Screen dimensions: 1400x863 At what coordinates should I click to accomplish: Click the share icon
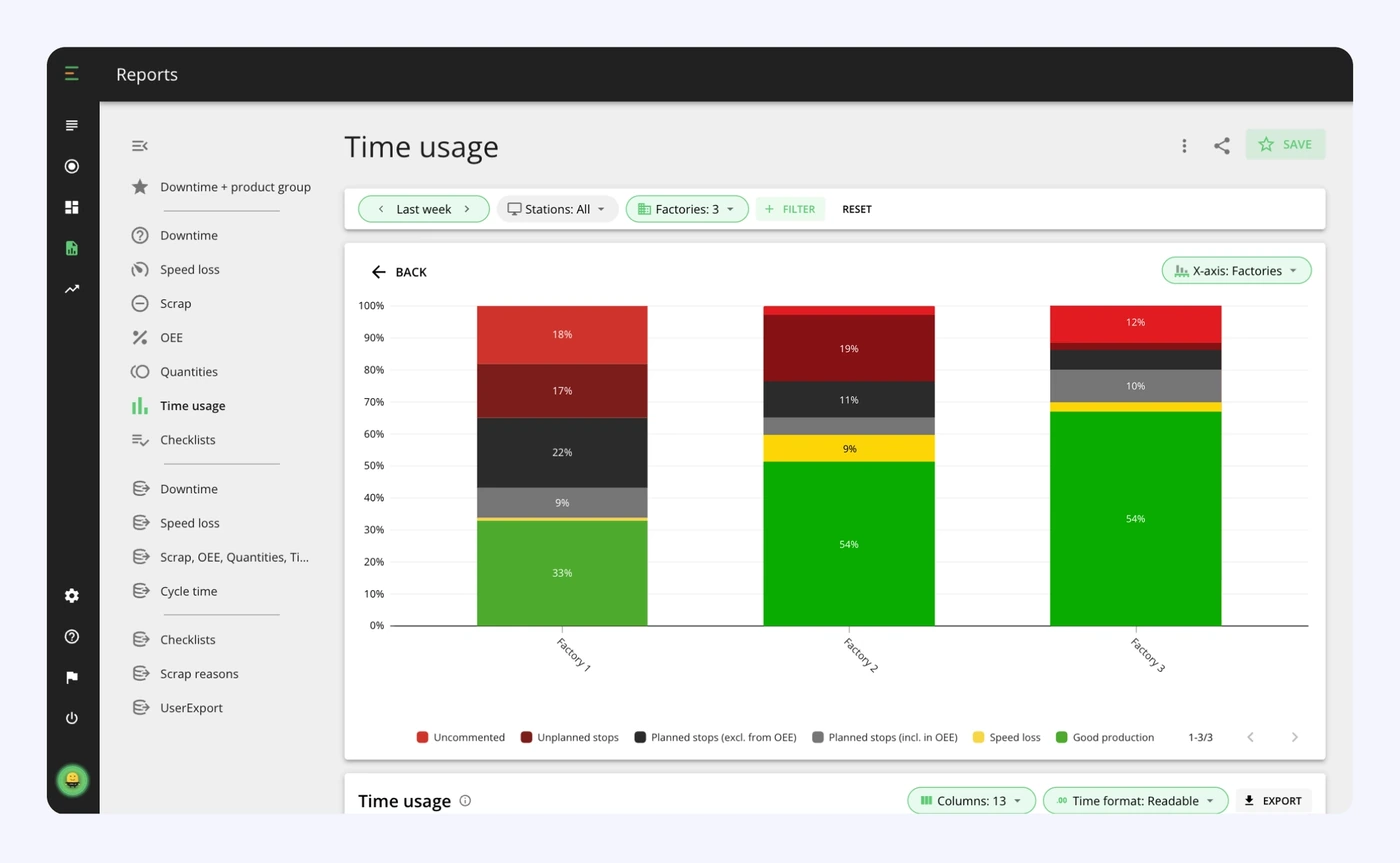[x=1222, y=146]
